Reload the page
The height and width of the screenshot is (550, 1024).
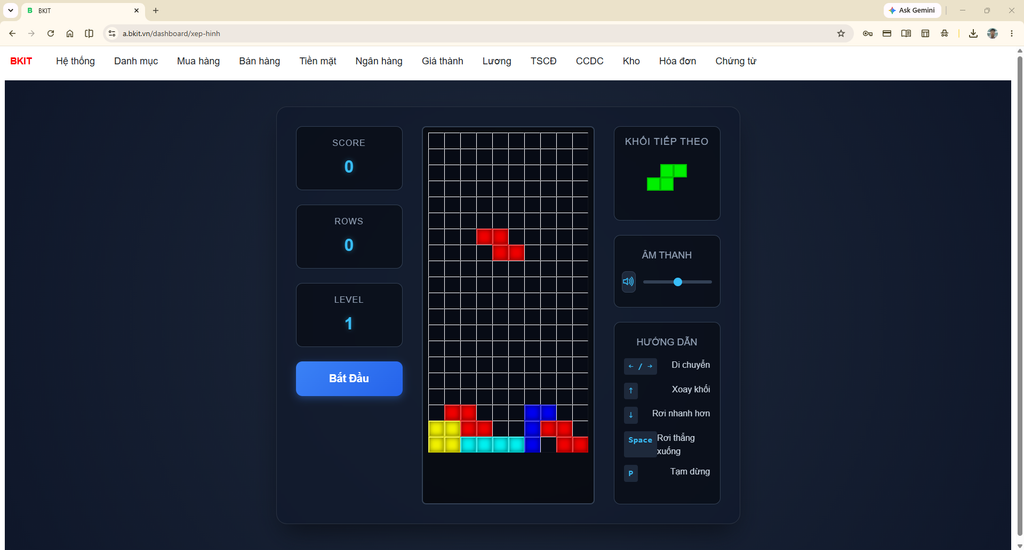pos(50,33)
